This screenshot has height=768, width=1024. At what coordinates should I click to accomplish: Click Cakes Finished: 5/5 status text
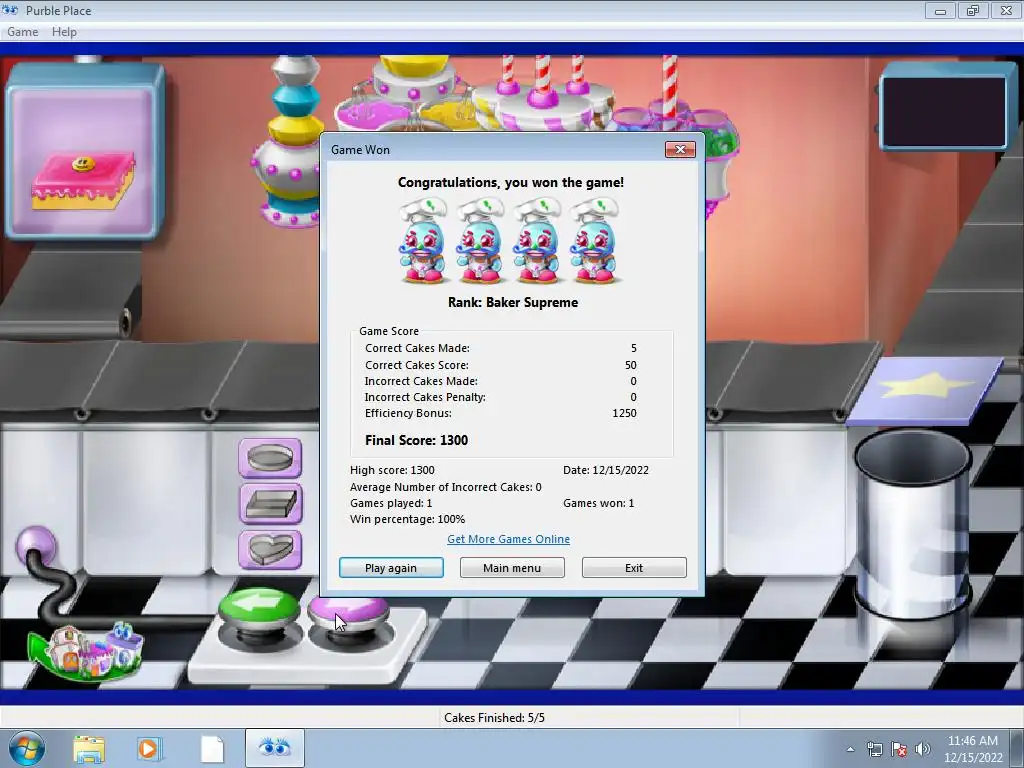pyautogui.click(x=494, y=718)
